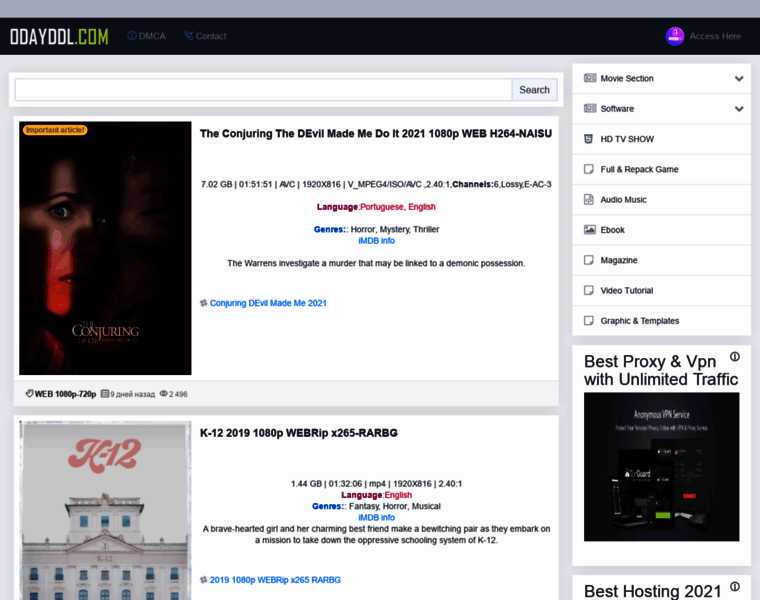The image size is (760, 600).
Task: Click the Full & Repack Game icon
Action: pos(588,169)
